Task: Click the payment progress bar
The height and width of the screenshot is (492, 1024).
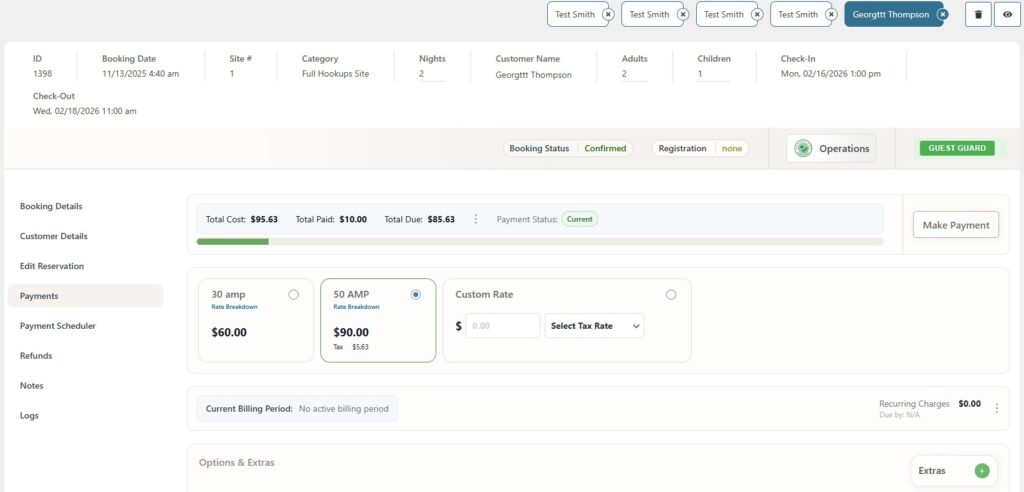Action: point(540,241)
